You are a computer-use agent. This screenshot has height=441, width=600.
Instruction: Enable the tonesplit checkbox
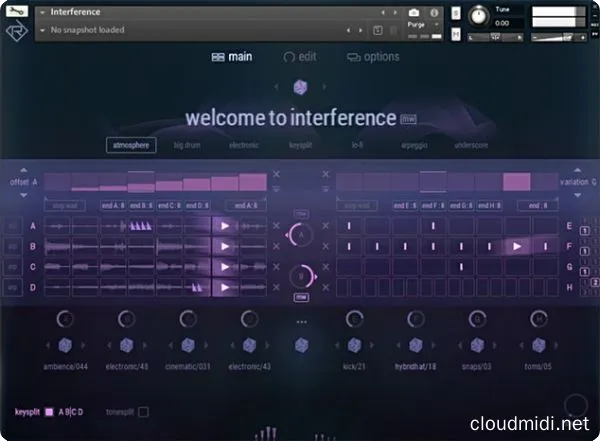[x=143, y=412]
